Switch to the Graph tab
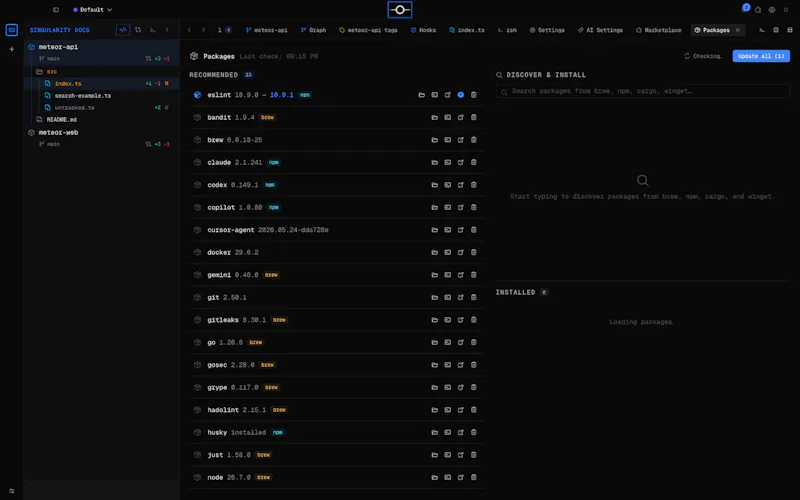800x500 pixels. point(313,30)
